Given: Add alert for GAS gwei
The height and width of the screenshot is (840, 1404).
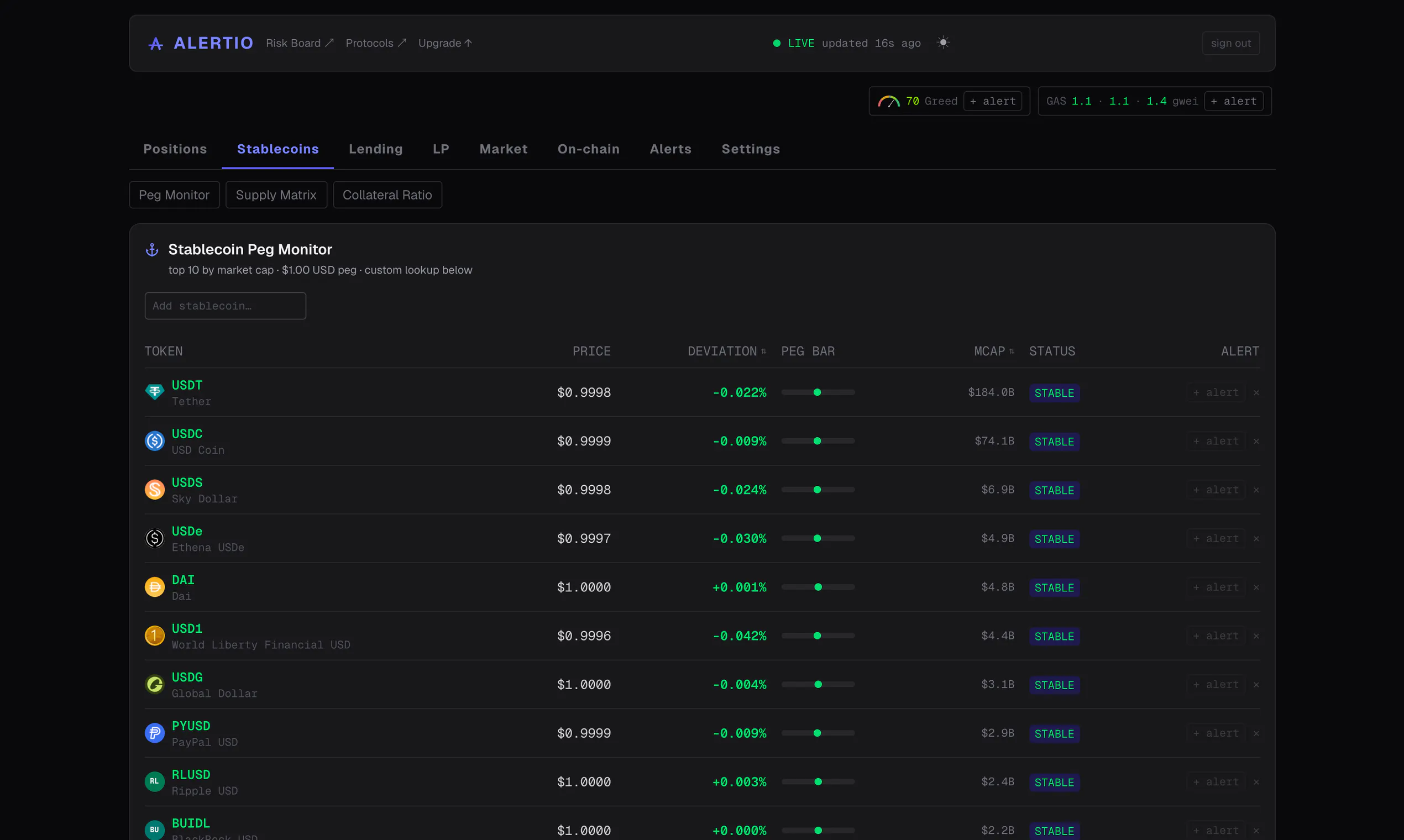Looking at the screenshot, I should click(x=1234, y=101).
